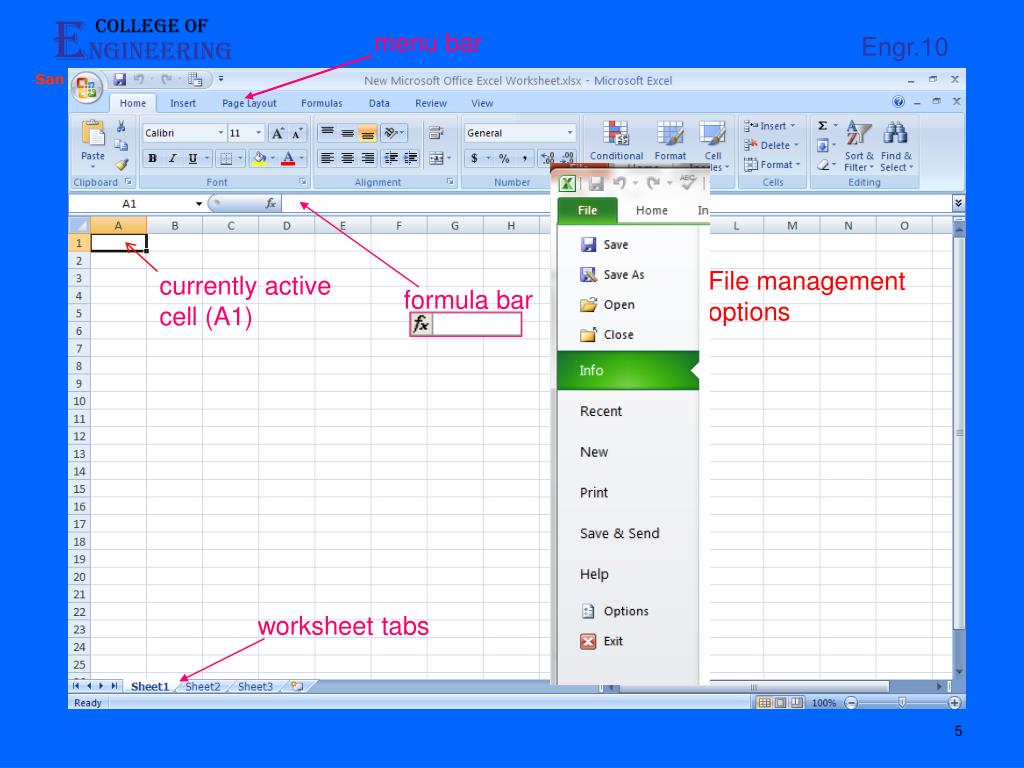Open the Review ribbon tab
The image size is (1024, 768).
click(430, 103)
